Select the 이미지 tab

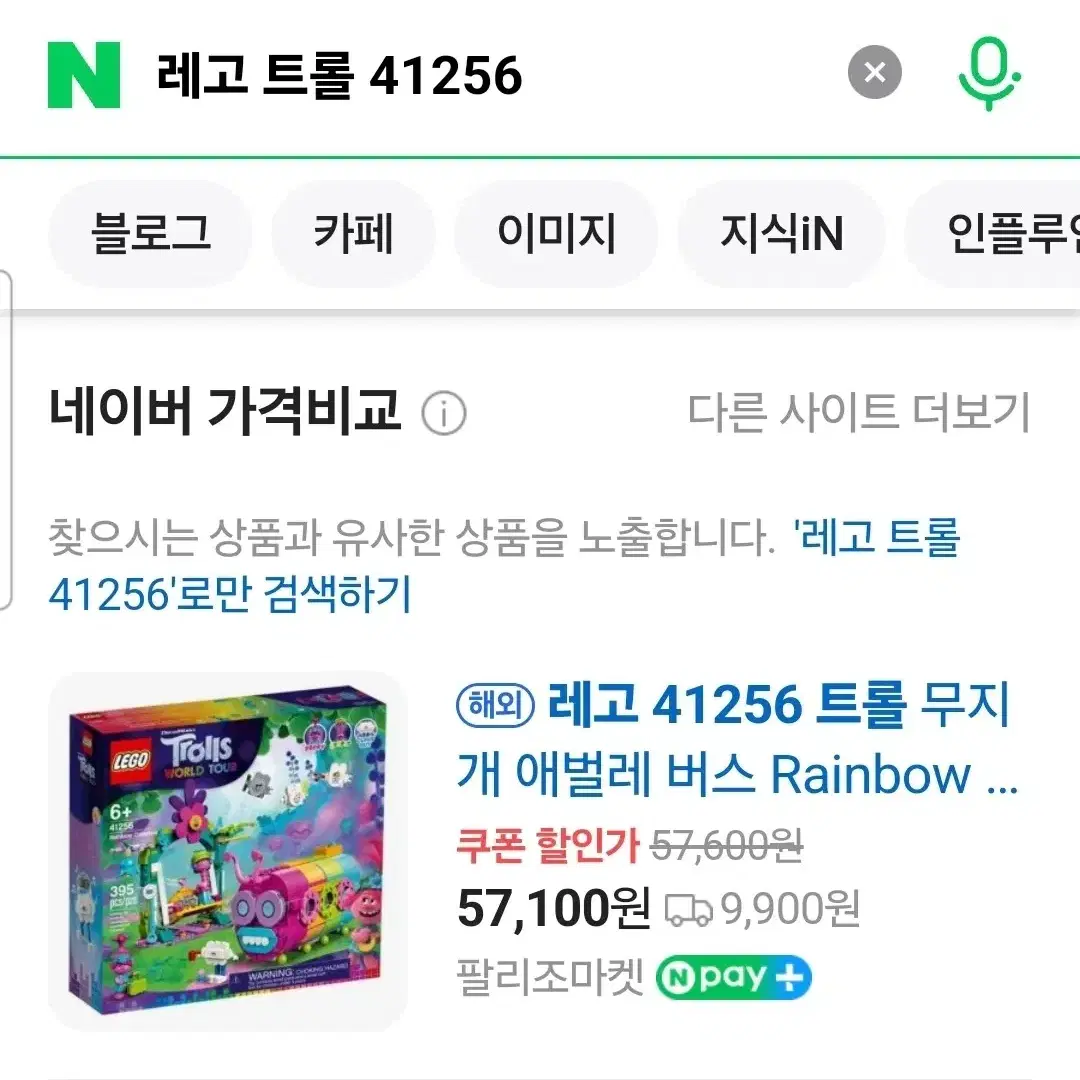click(556, 233)
